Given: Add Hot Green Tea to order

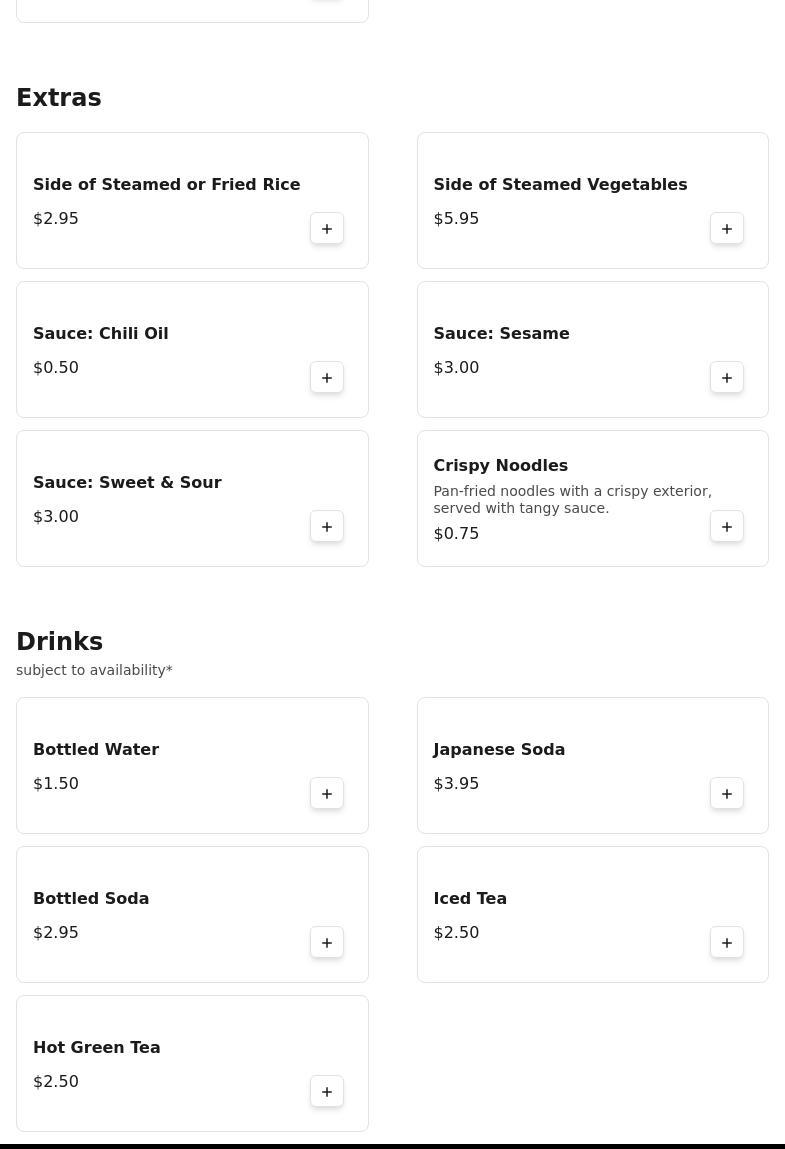Looking at the screenshot, I should 327,1092.
